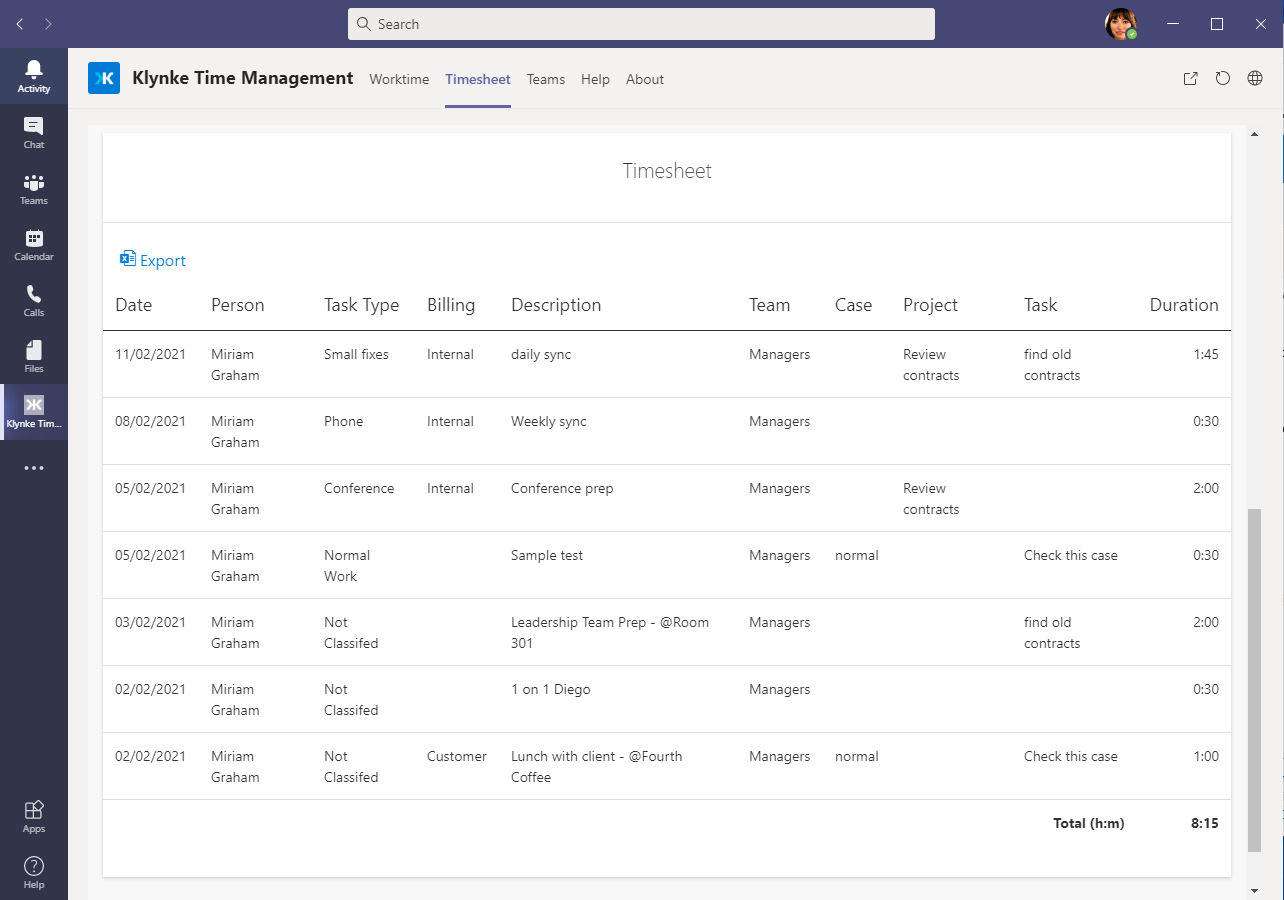Open Files in the sidebar
Screen dimensions: 1284x900
tap(34, 356)
